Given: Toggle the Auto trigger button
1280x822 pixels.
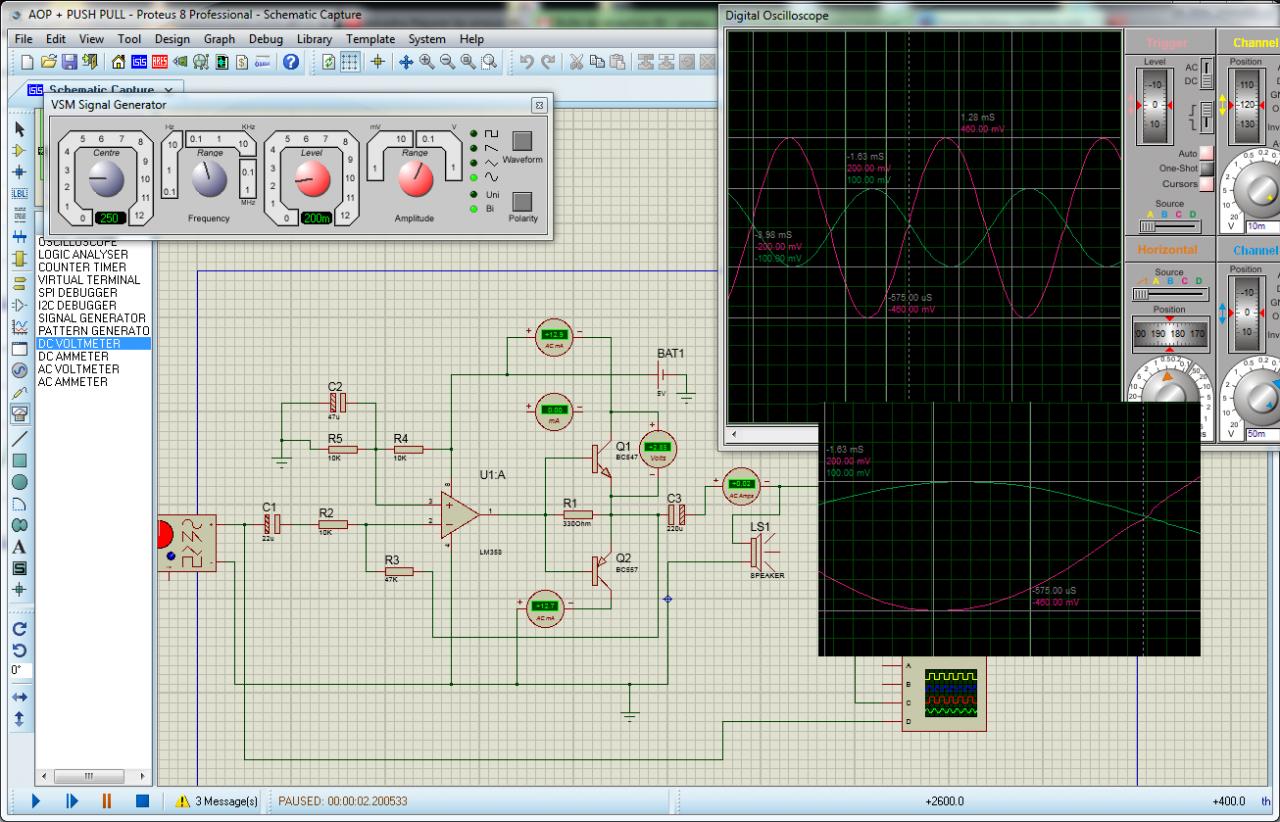Looking at the screenshot, I should tap(1207, 154).
